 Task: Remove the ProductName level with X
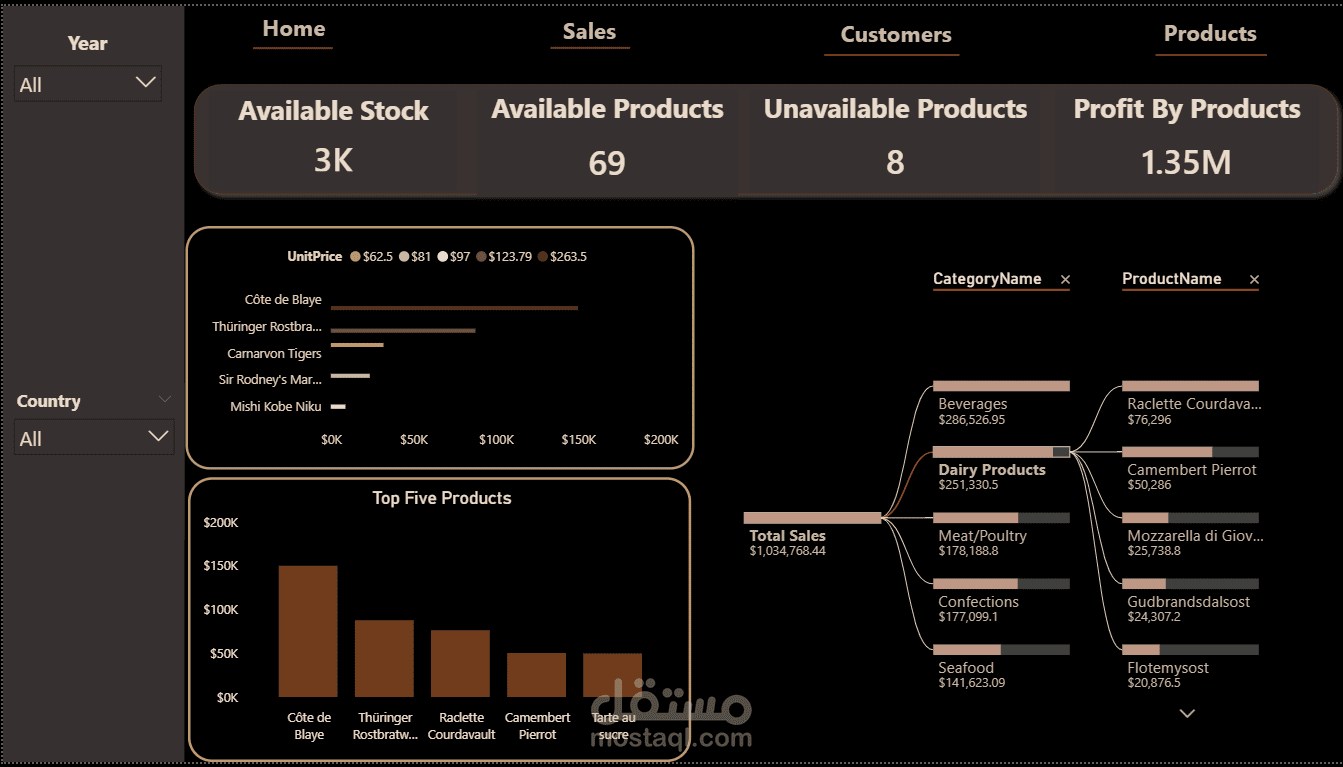pos(1254,280)
